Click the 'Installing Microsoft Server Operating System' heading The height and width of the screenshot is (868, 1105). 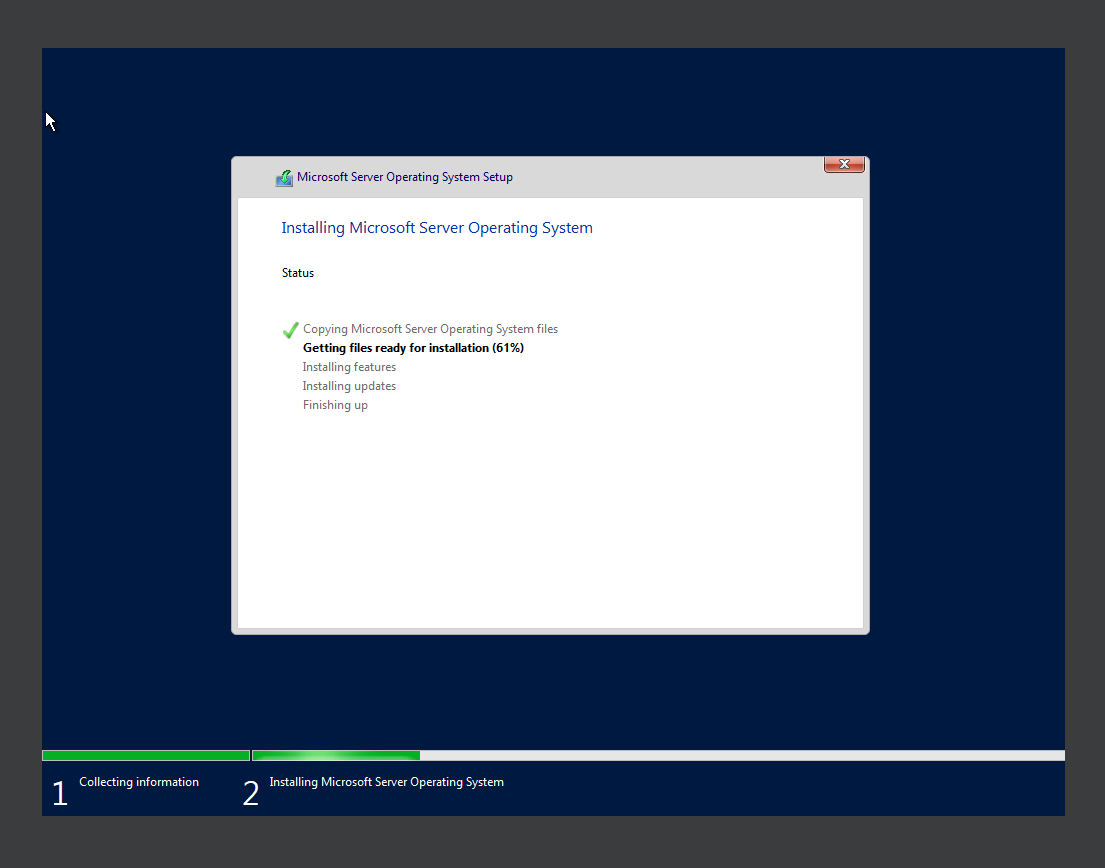click(437, 228)
